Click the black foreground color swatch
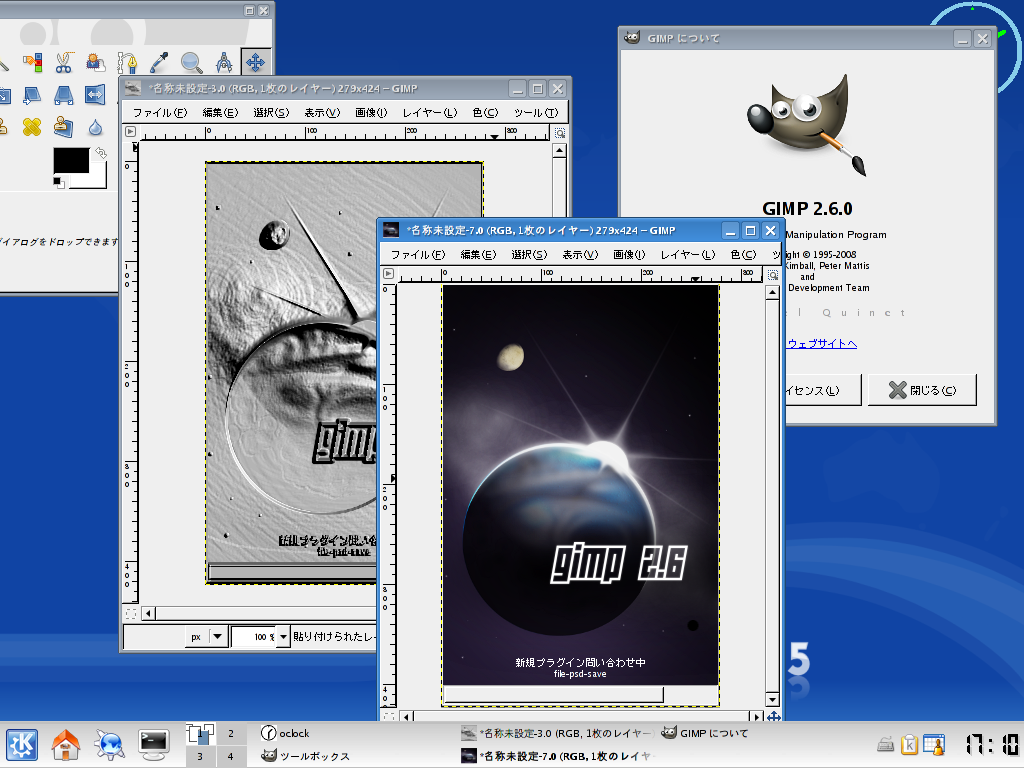1024x768 pixels. click(71, 161)
